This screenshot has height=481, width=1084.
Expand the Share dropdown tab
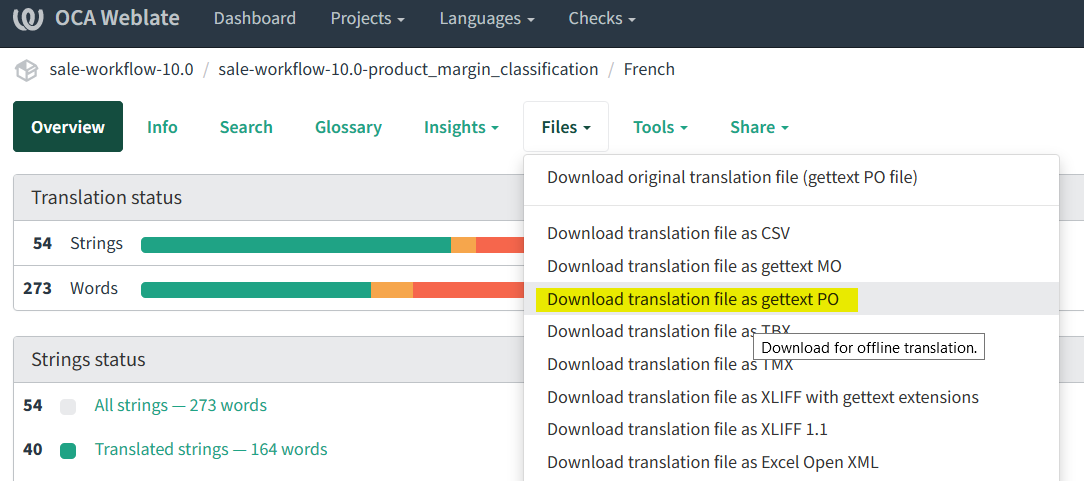point(759,127)
